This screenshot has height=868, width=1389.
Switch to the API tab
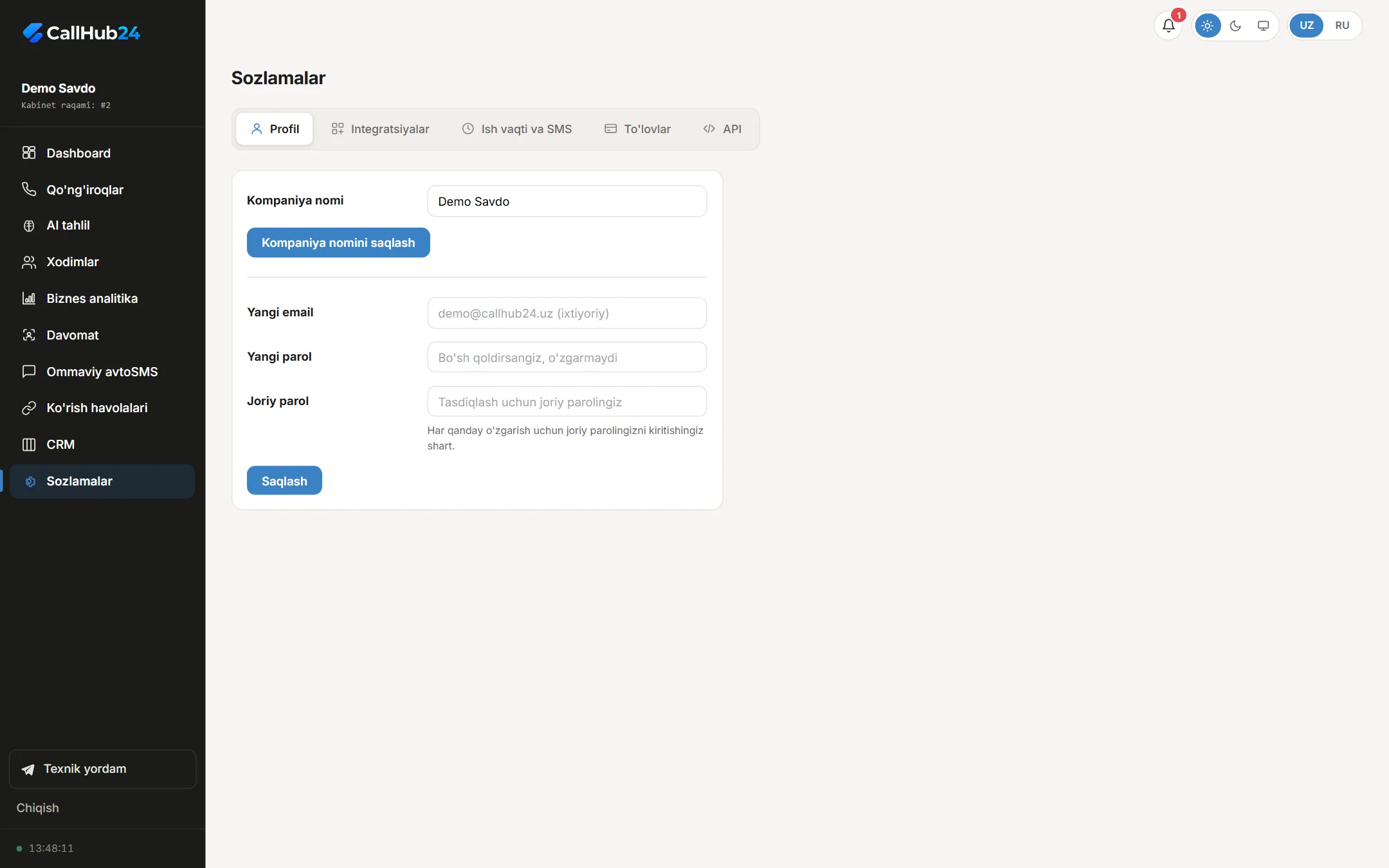(722, 129)
